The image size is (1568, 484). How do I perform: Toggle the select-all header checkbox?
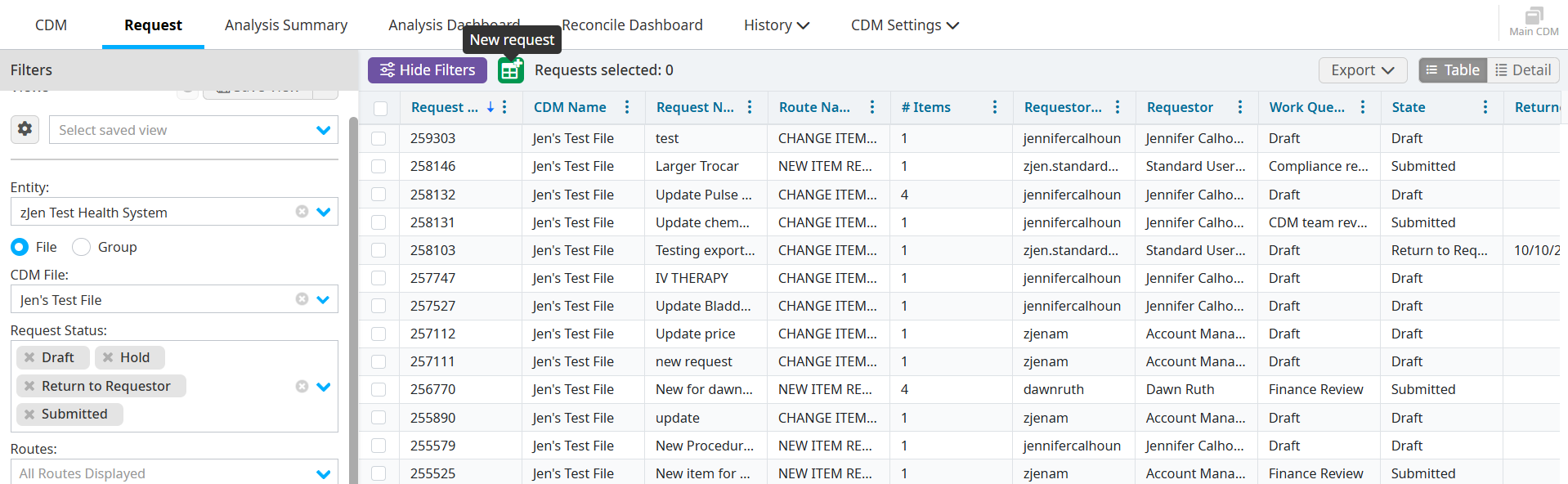[380, 108]
